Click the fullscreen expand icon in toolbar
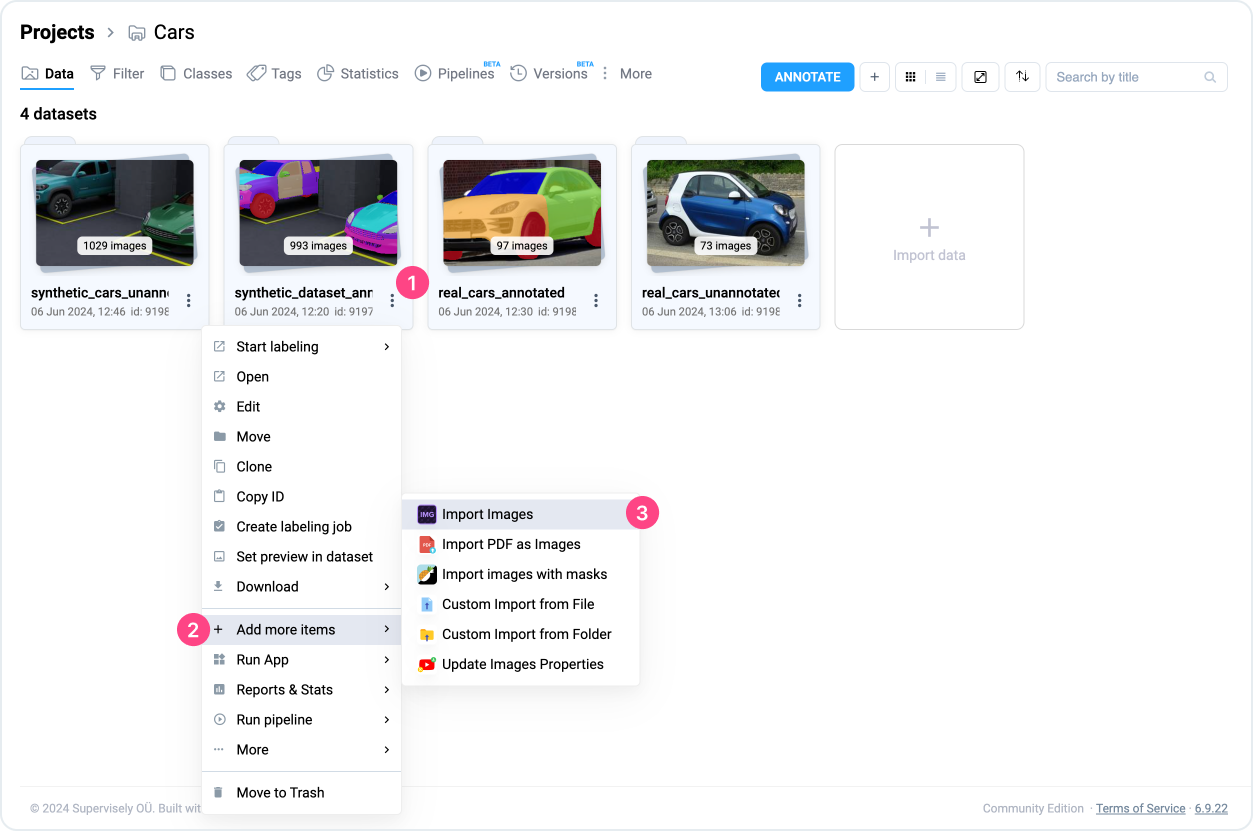 [x=980, y=77]
